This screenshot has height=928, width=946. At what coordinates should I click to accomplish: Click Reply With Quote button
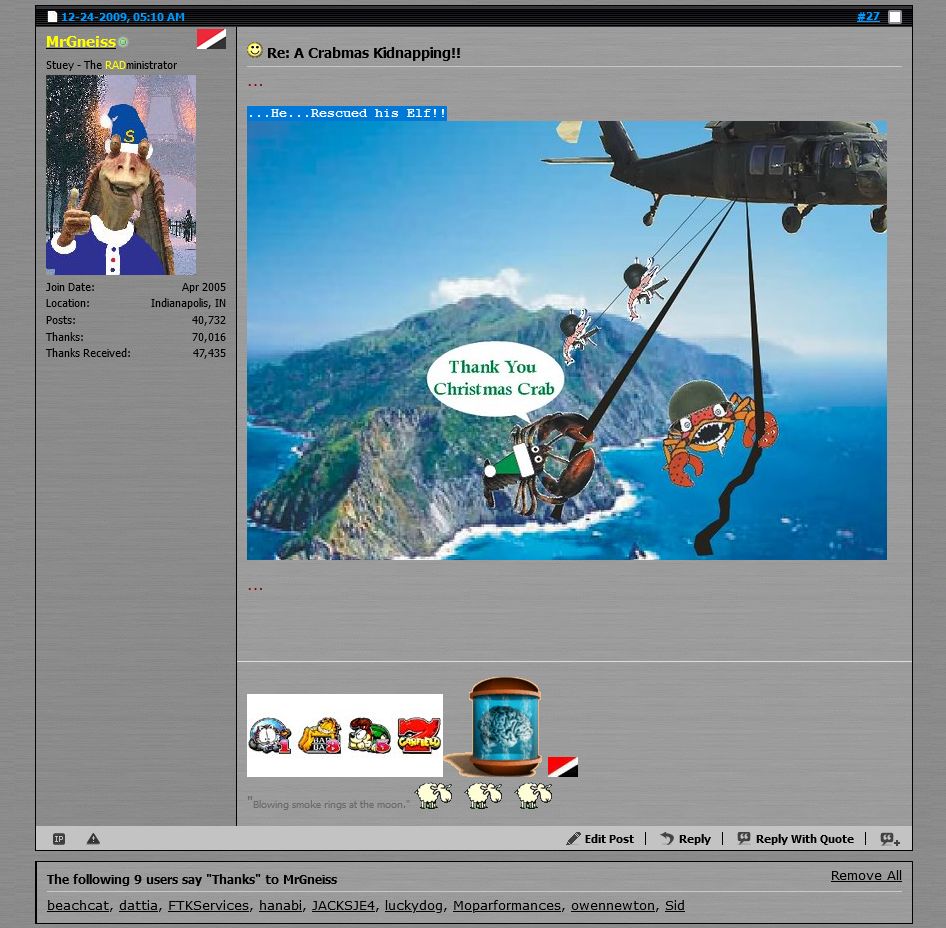(795, 839)
